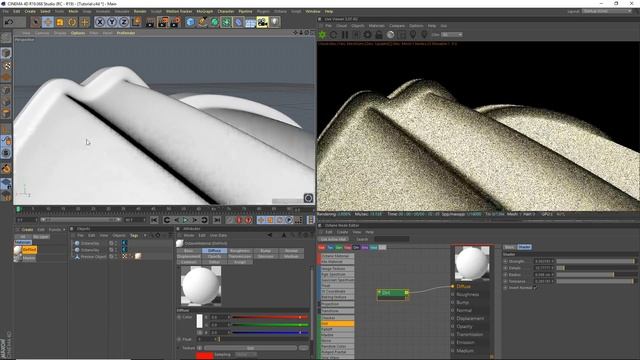This screenshot has width=640, height=360.
Task: Click the floor grid environment icon
Action: pyautogui.click(x=250, y=22)
